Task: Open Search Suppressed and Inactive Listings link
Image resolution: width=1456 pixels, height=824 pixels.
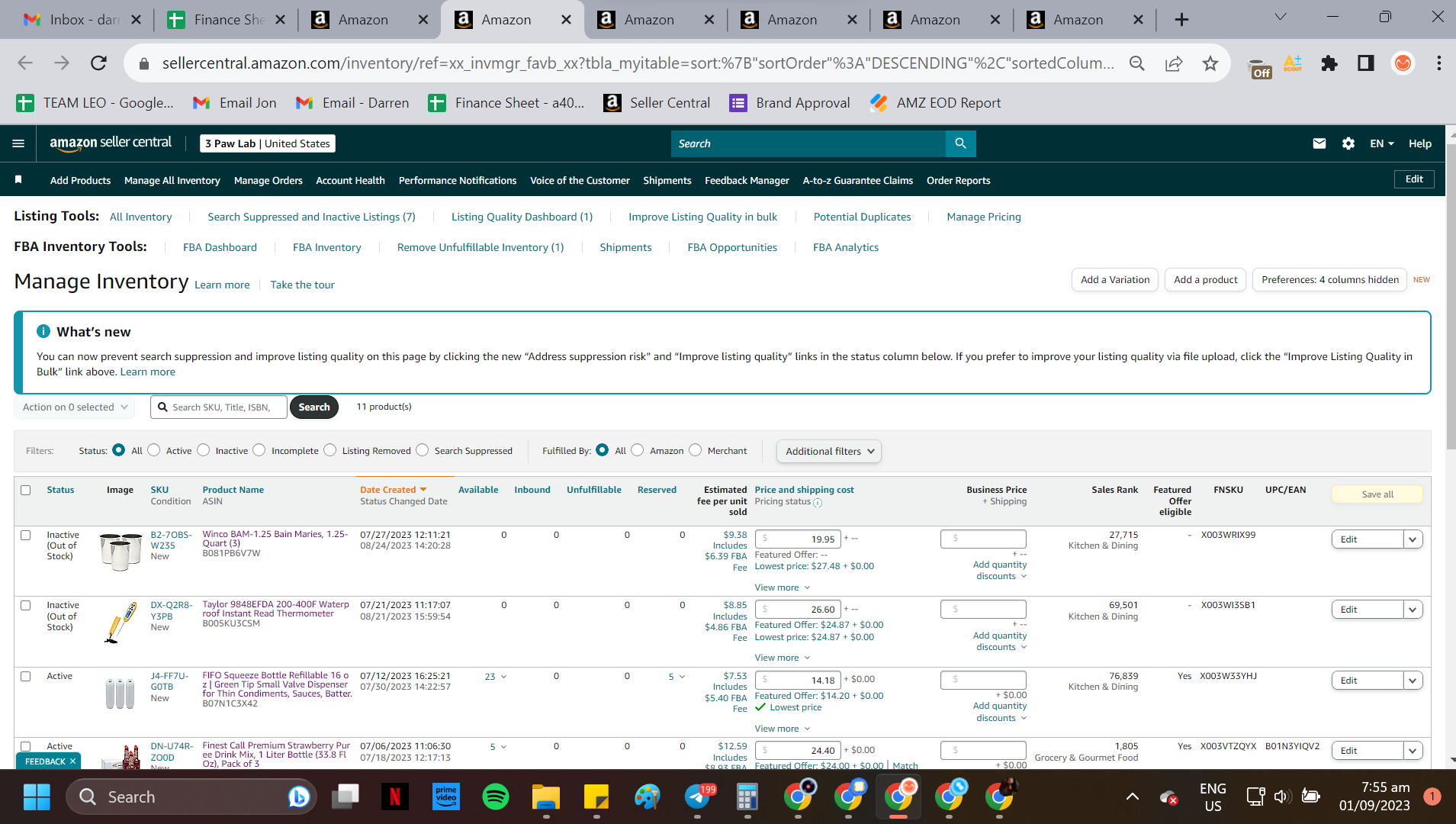Action: [x=311, y=217]
